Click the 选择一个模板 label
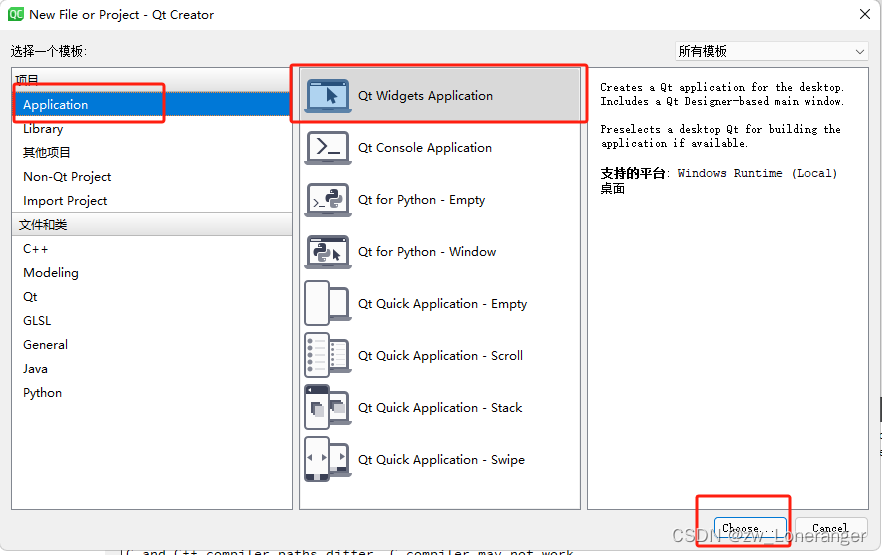 (48, 51)
